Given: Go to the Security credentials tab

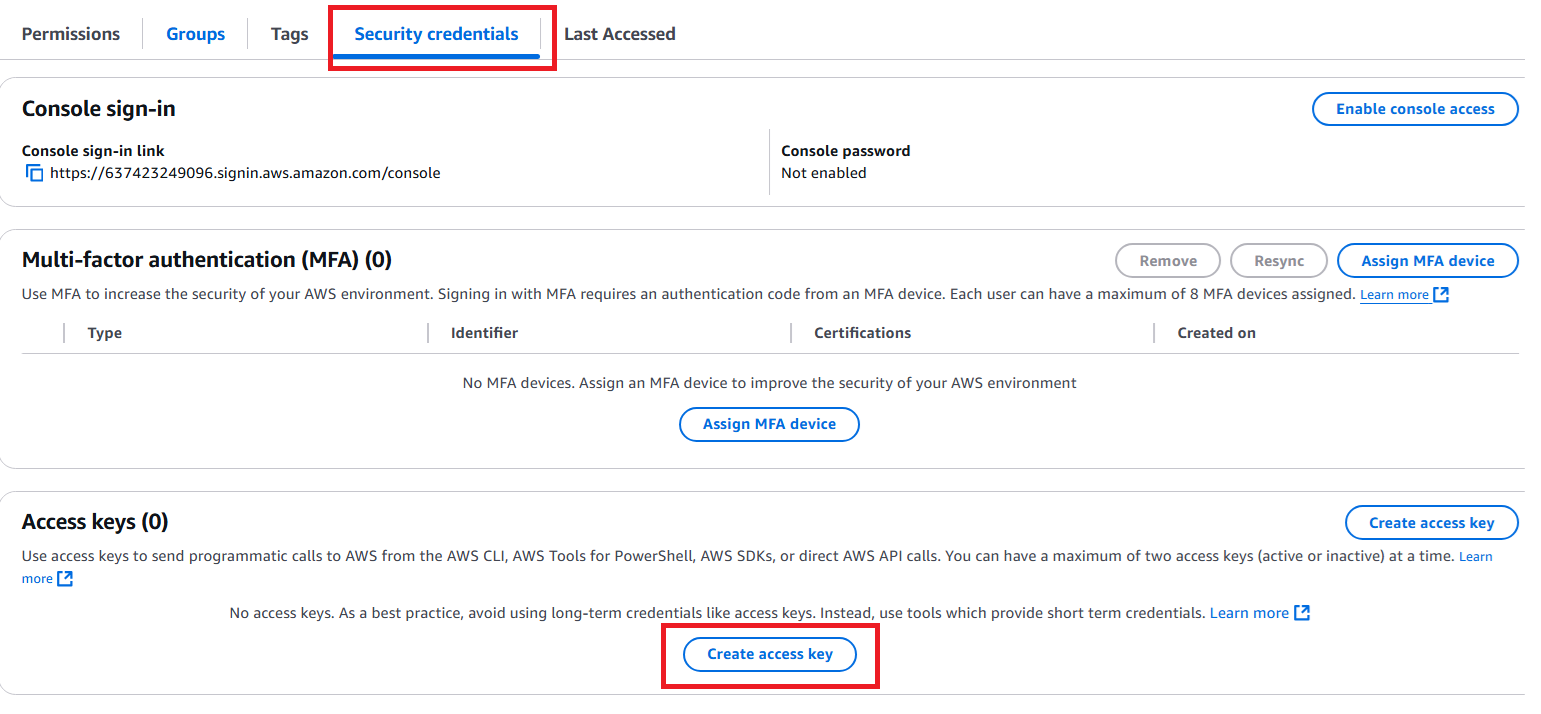Looking at the screenshot, I should (x=436, y=34).
